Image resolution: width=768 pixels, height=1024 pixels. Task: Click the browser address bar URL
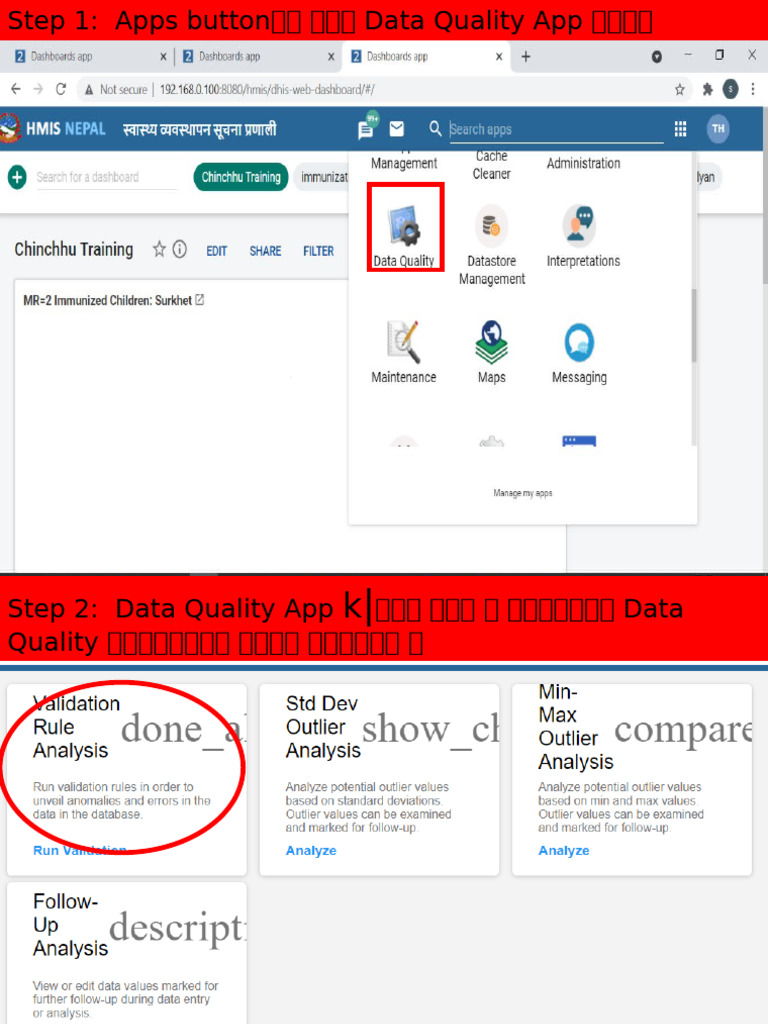[267, 89]
